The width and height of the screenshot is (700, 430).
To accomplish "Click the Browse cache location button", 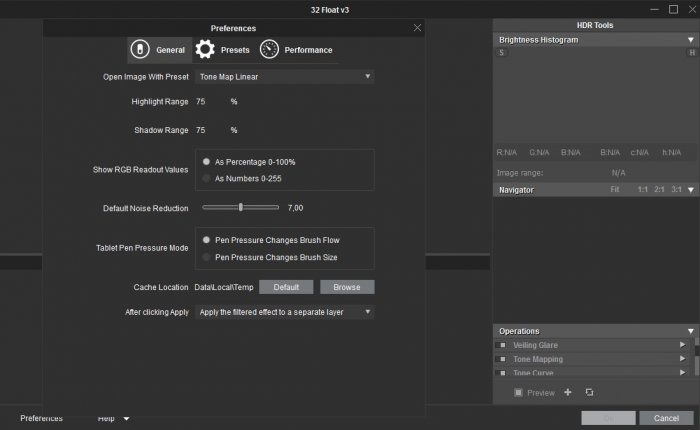I will [347, 287].
